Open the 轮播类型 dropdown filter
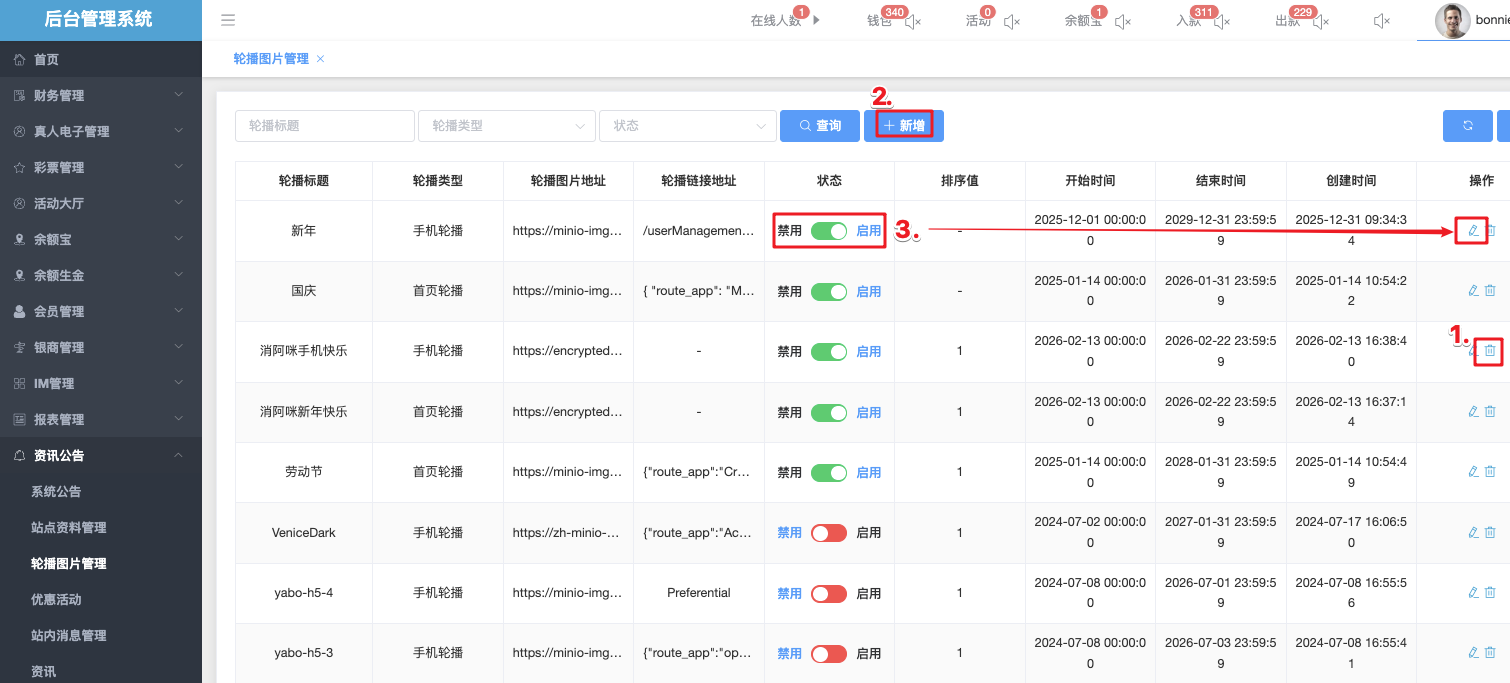 click(x=507, y=126)
